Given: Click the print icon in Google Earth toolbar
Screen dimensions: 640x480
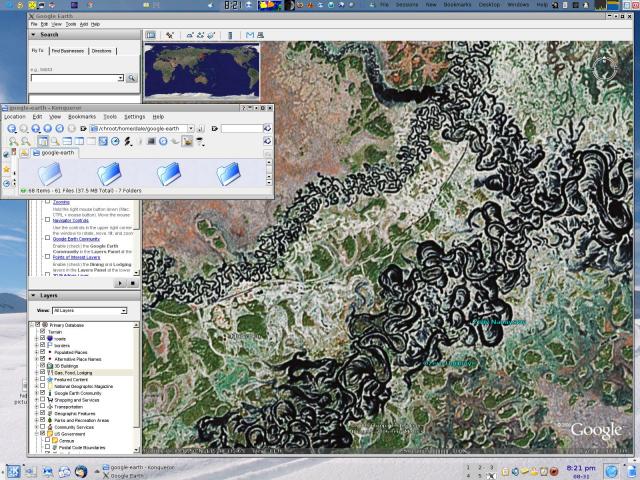Looking at the screenshot, I should point(260,36).
